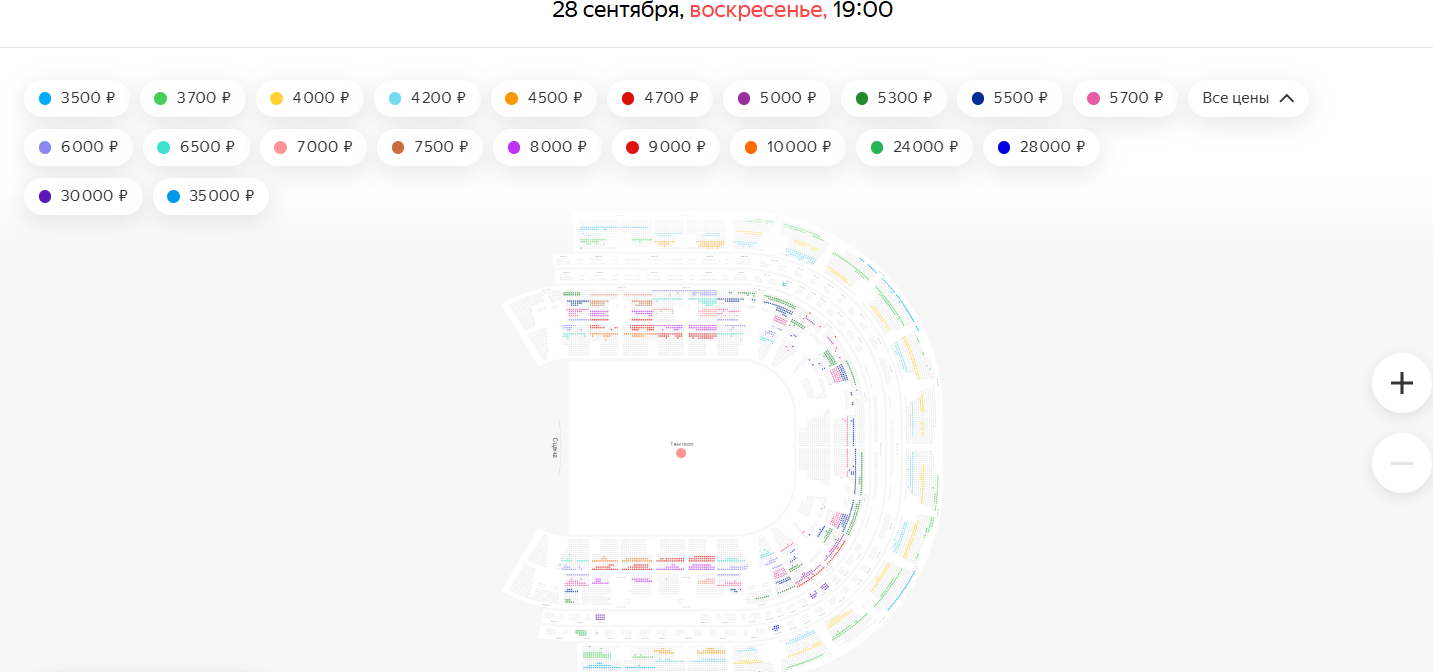Filter seats by 3500 ₽ price
The width and height of the screenshot is (1433, 672).
[x=77, y=98]
